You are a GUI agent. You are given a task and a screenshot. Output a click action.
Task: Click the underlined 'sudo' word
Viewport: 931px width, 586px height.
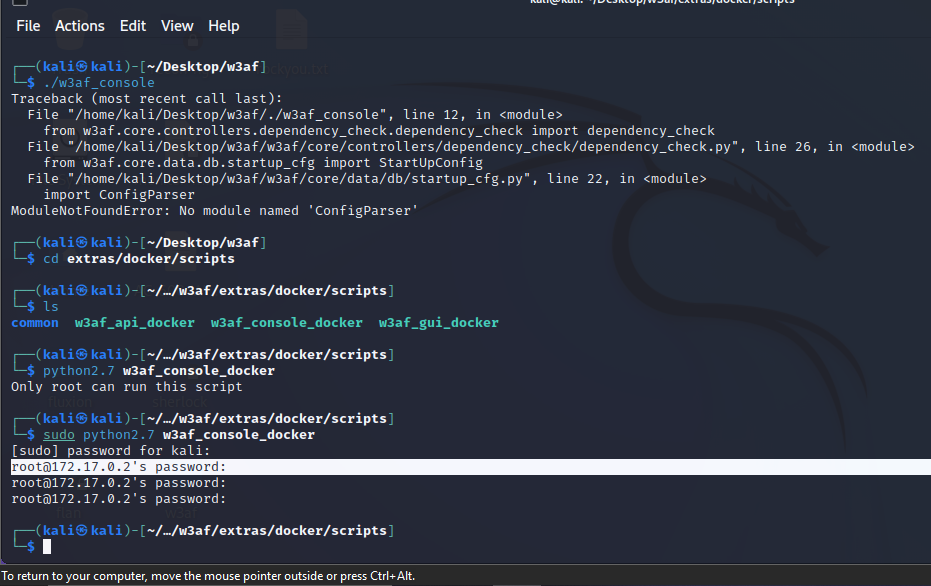pos(59,435)
